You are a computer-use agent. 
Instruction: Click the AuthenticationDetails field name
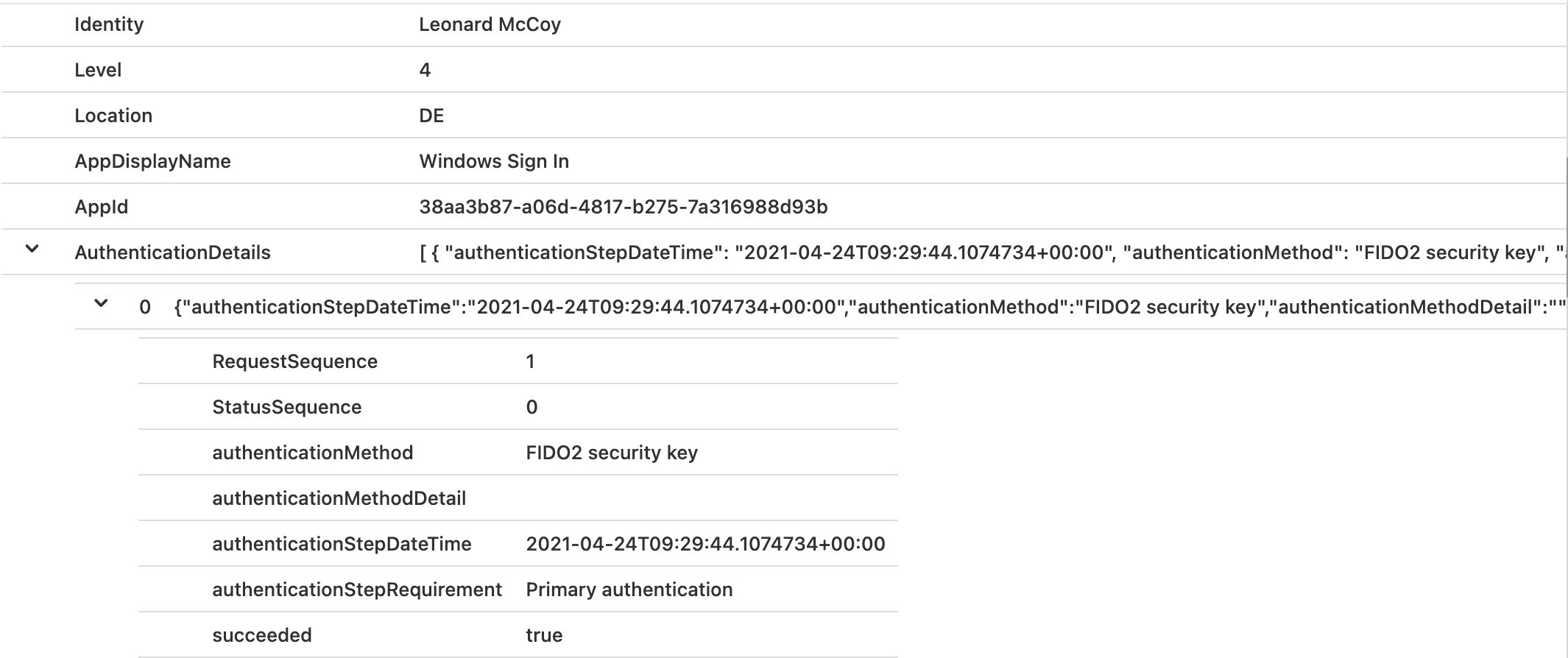172,252
